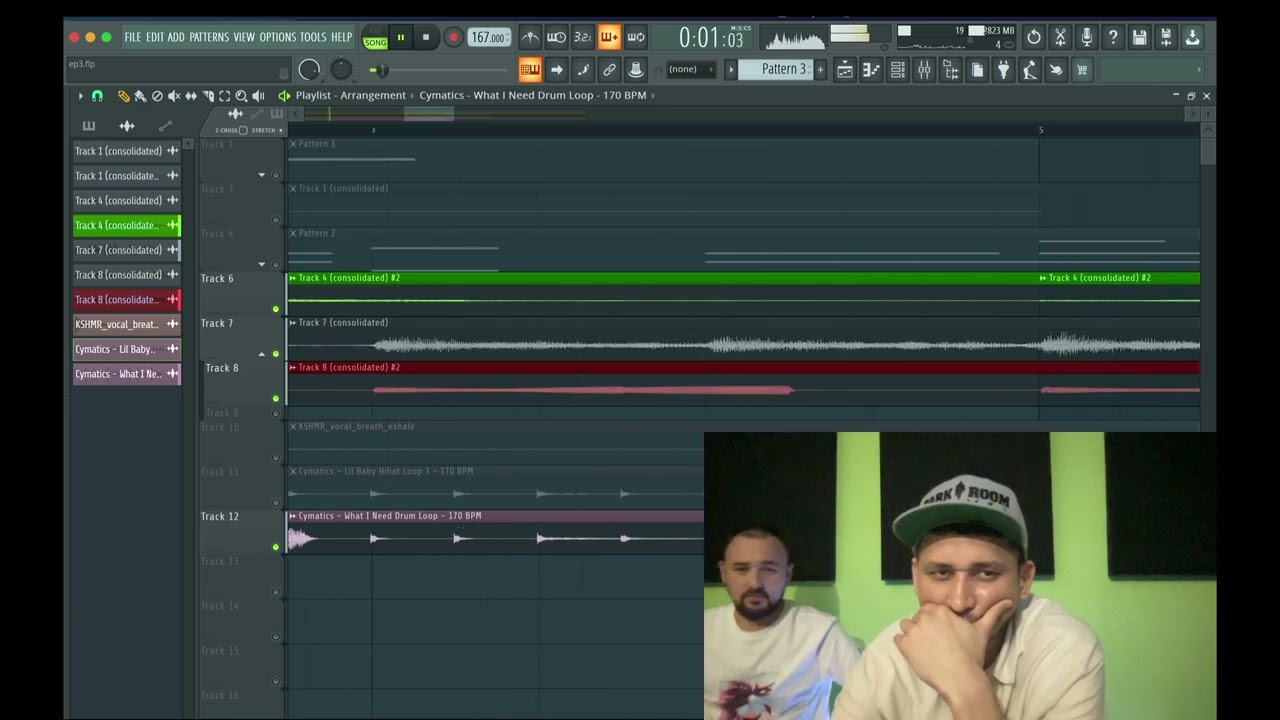Click render as audio file icon
Image resolution: width=1280 pixels, height=720 pixels.
pyautogui.click(x=1166, y=38)
